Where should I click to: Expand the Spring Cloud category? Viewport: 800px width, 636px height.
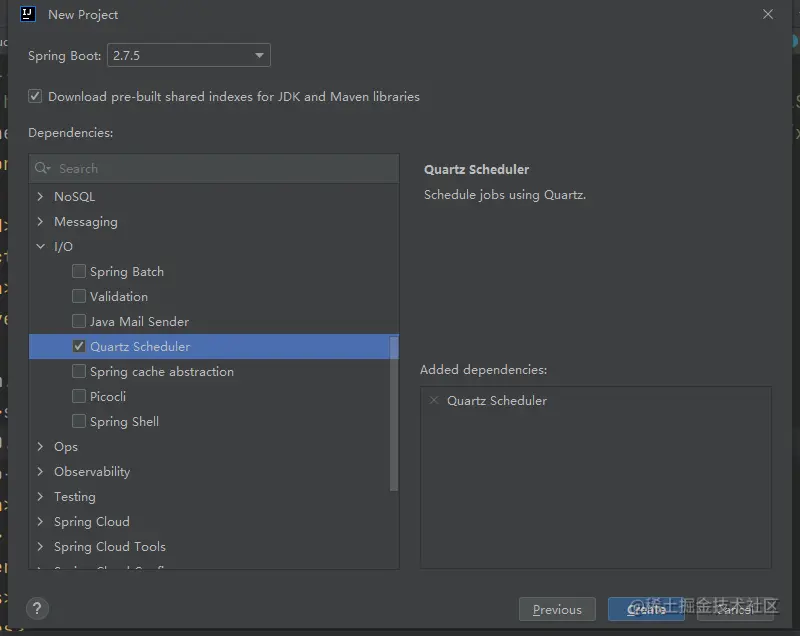pyautogui.click(x=40, y=521)
